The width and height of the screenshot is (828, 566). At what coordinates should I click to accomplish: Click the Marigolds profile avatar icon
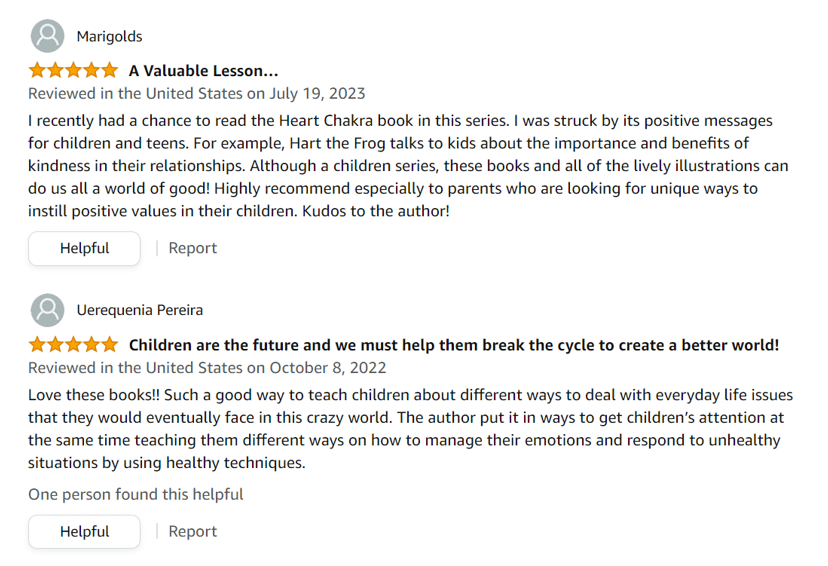pos(48,36)
